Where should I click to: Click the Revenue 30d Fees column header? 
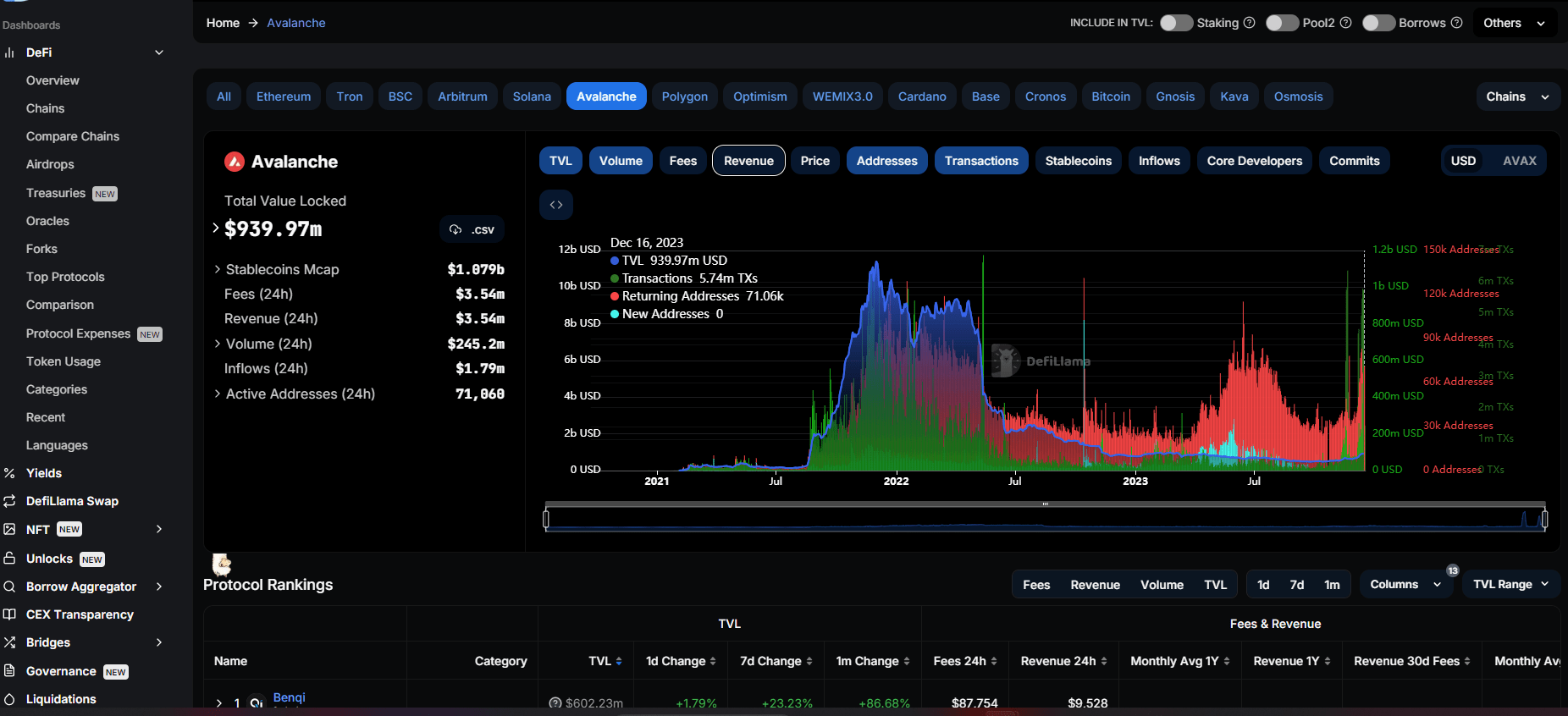click(1412, 661)
